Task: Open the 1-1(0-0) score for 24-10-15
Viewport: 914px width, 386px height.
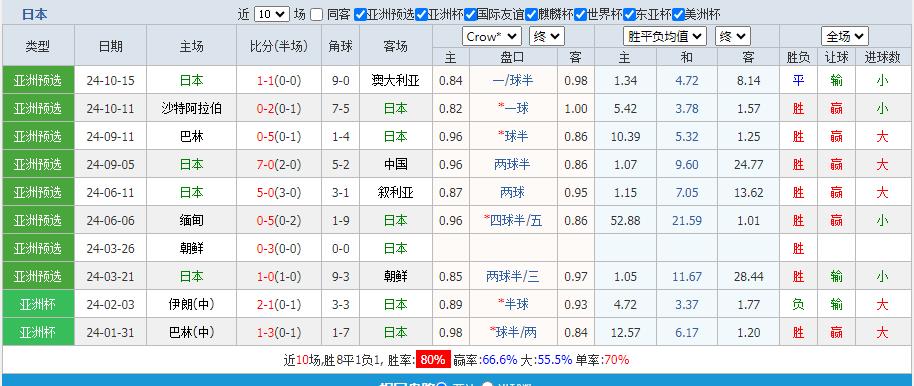Action: pyautogui.click(x=279, y=80)
